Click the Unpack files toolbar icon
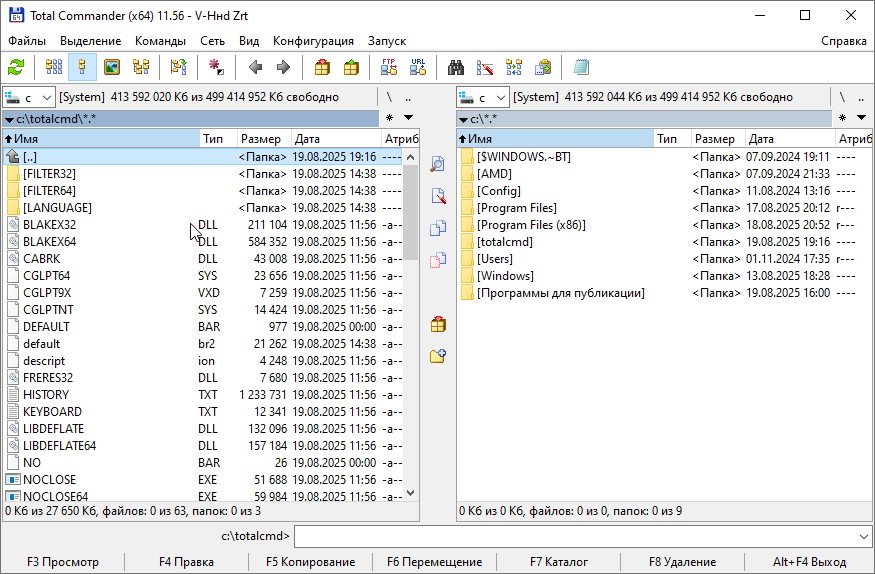Image resolution: width=875 pixels, height=574 pixels. pyautogui.click(x=351, y=67)
